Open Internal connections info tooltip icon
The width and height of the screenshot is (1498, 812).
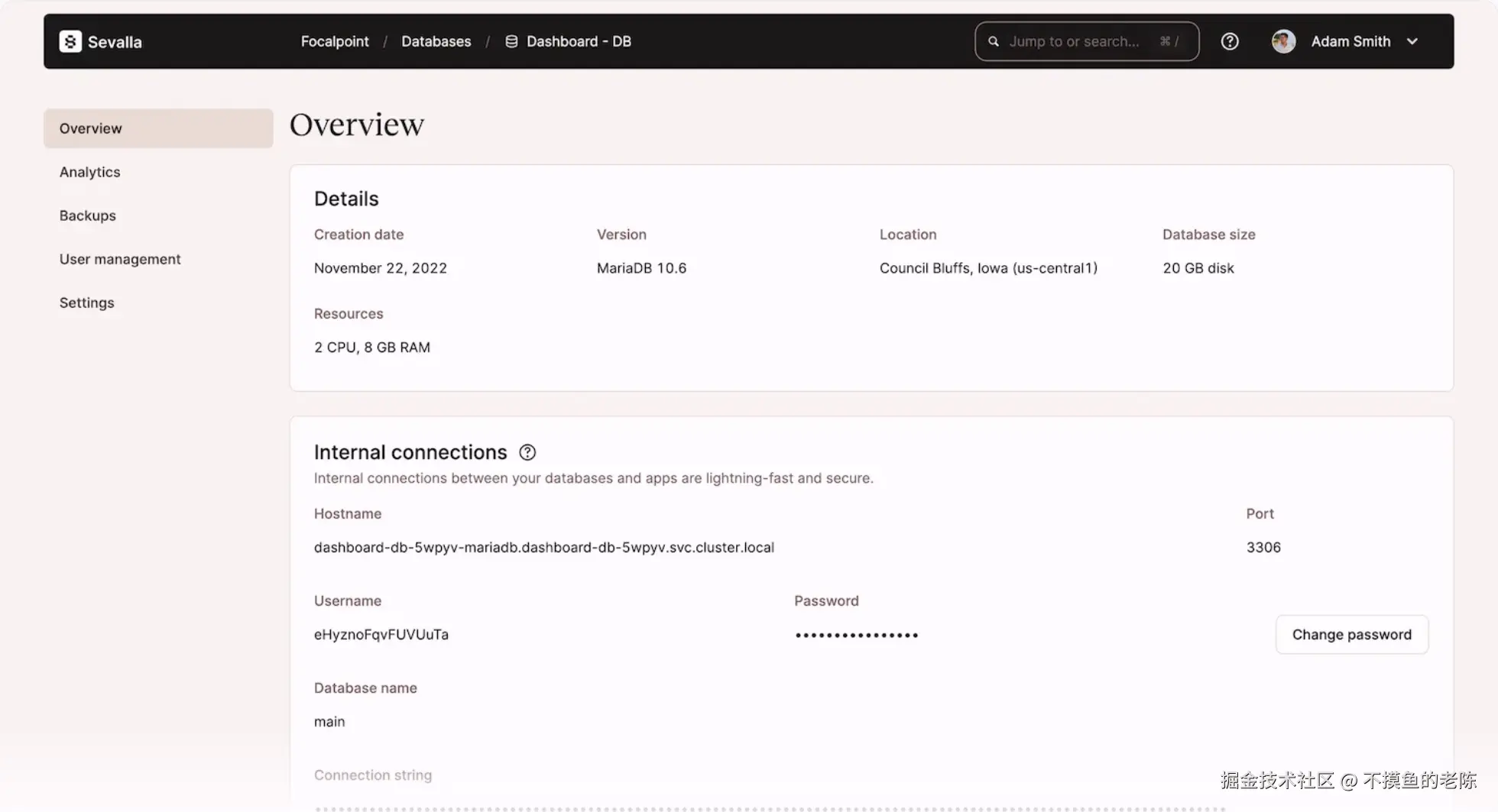click(x=527, y=452)
